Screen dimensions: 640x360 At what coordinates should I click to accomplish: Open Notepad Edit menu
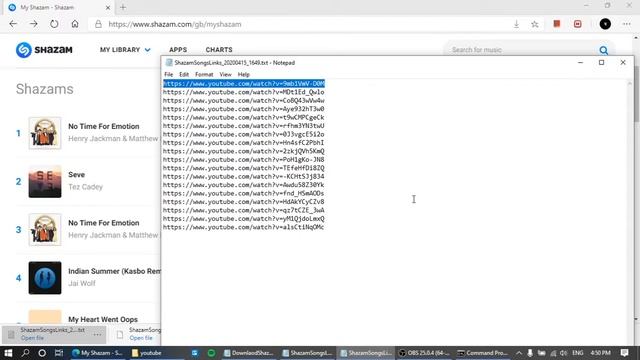184,74
